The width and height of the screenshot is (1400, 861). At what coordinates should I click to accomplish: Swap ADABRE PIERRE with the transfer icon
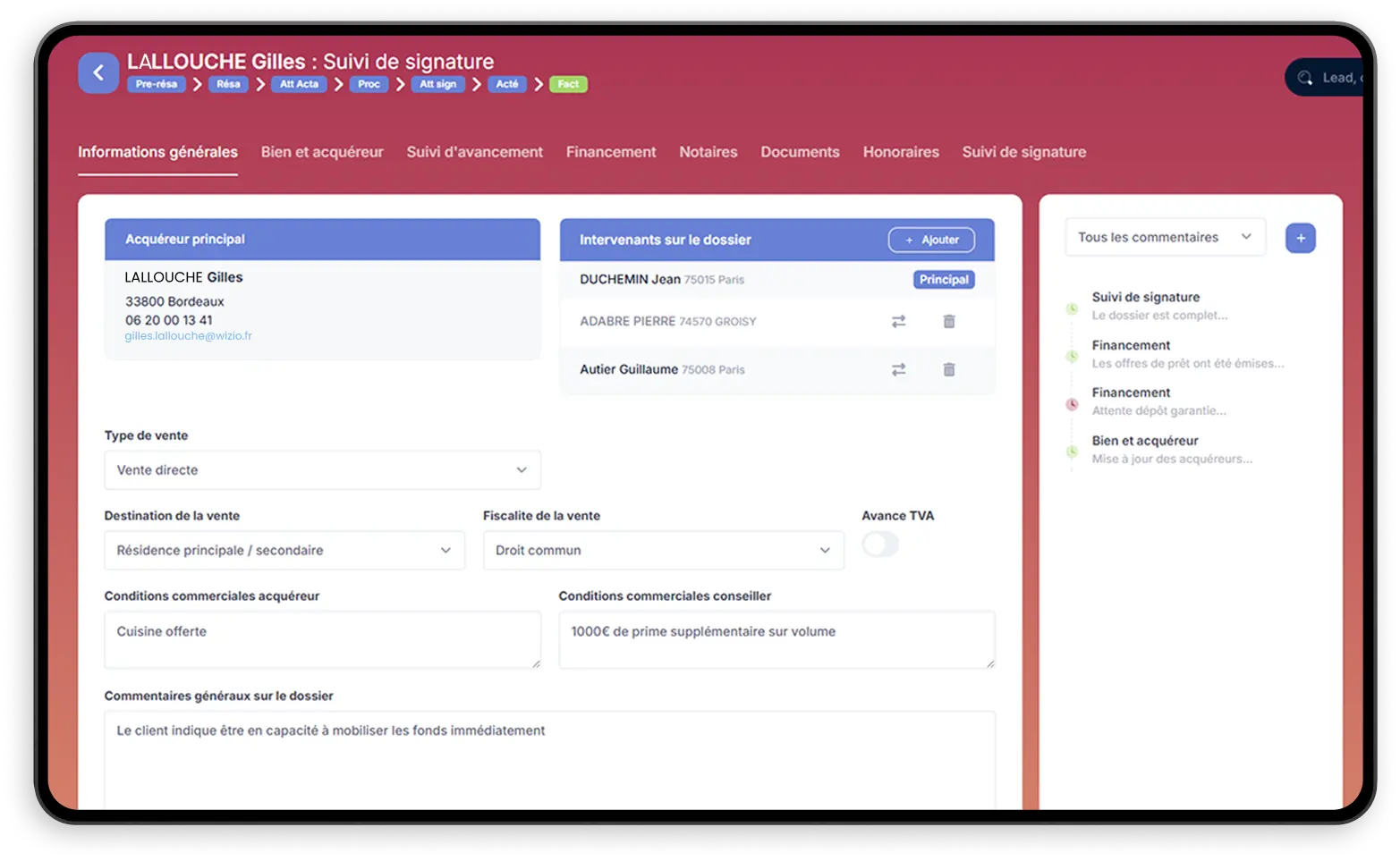coord(898,321)
